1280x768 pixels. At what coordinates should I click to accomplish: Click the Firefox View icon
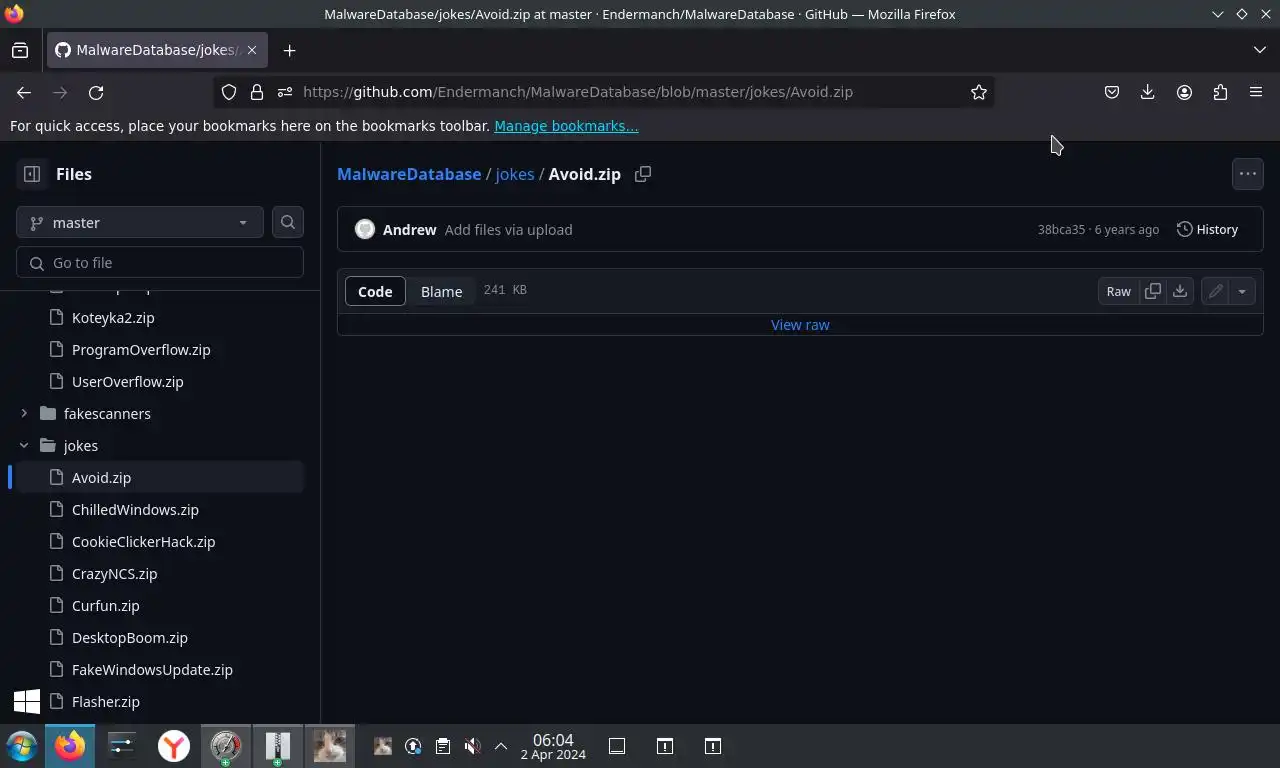20,50
